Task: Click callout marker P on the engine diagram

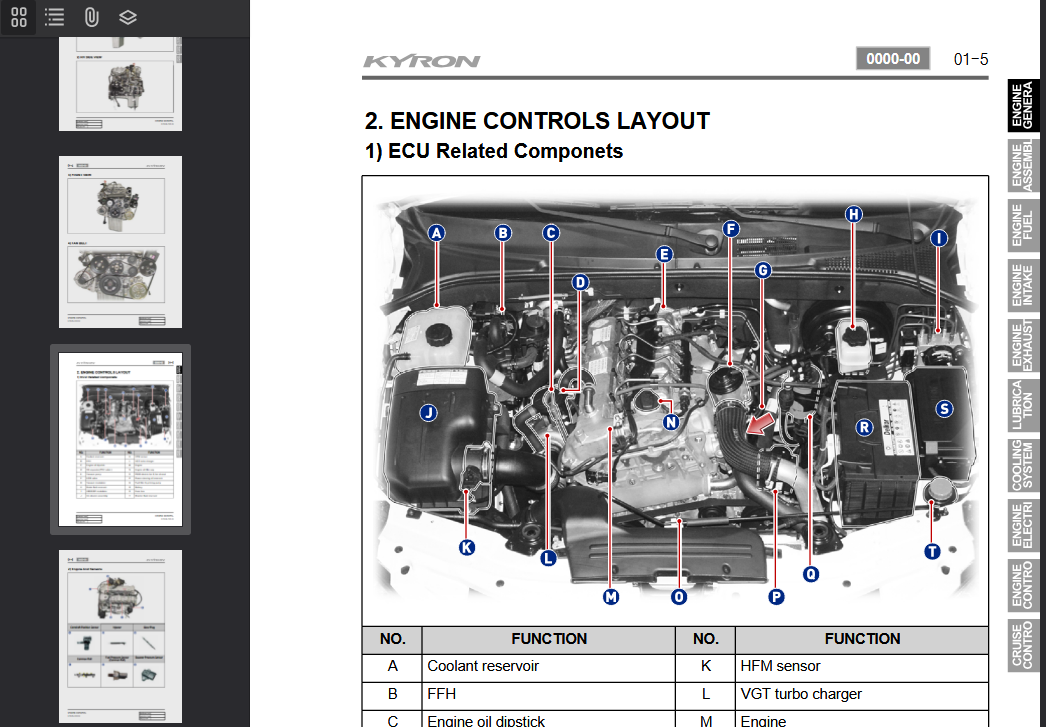Action: [x=776, y=597]
